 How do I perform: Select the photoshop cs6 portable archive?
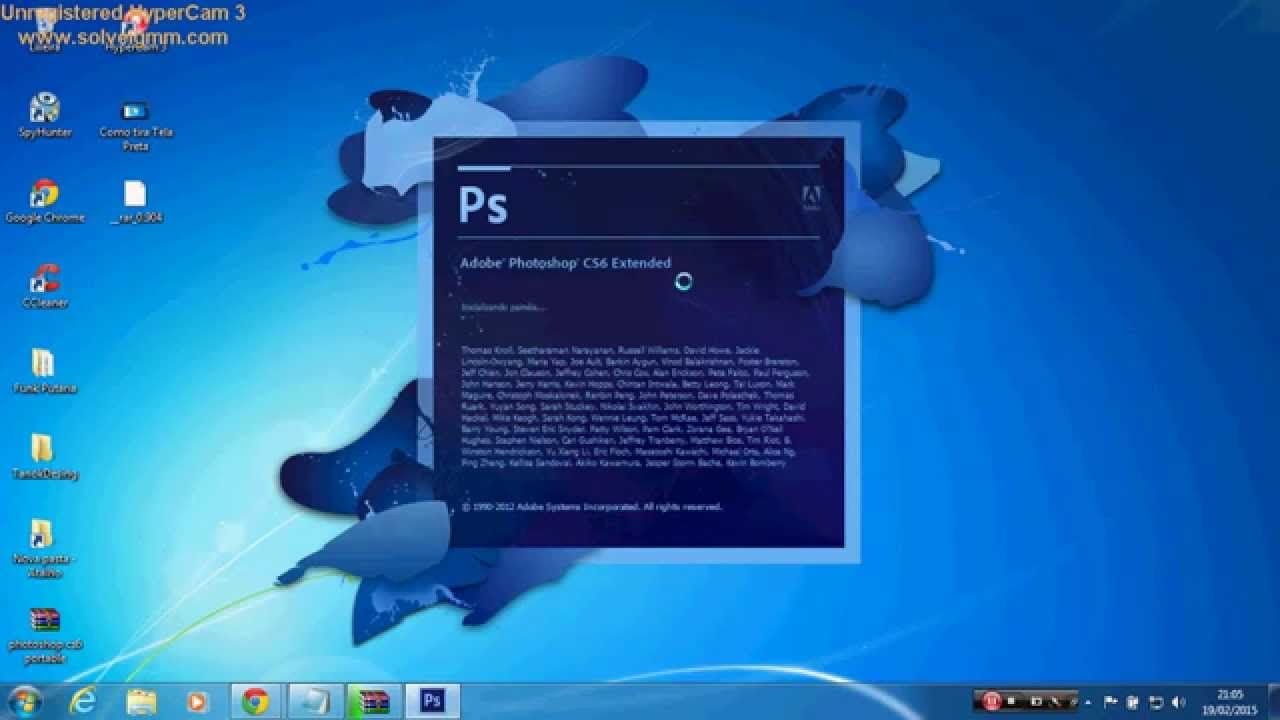(x=45, y=635)
